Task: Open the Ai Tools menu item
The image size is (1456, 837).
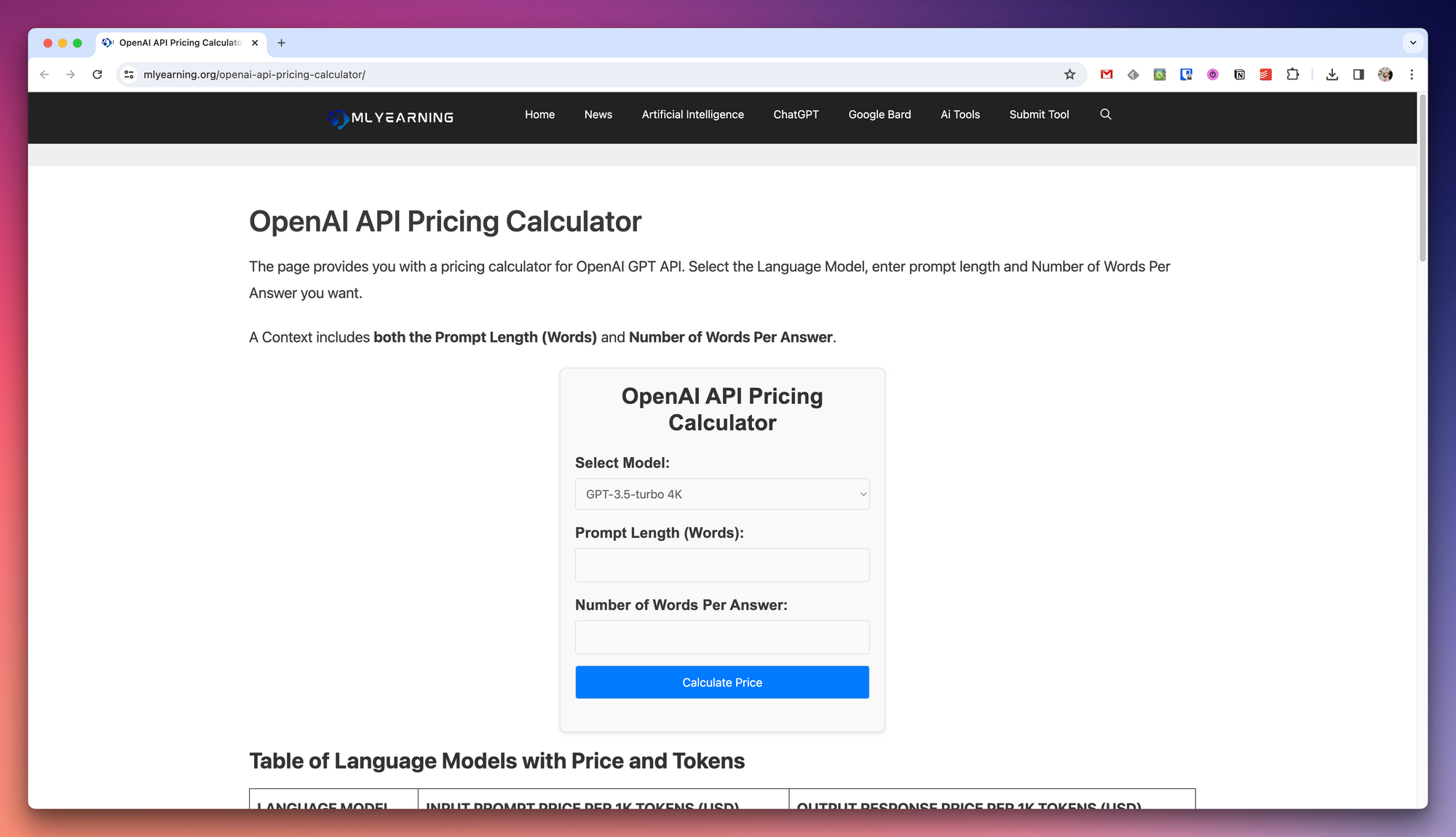Action: (960, 114)
